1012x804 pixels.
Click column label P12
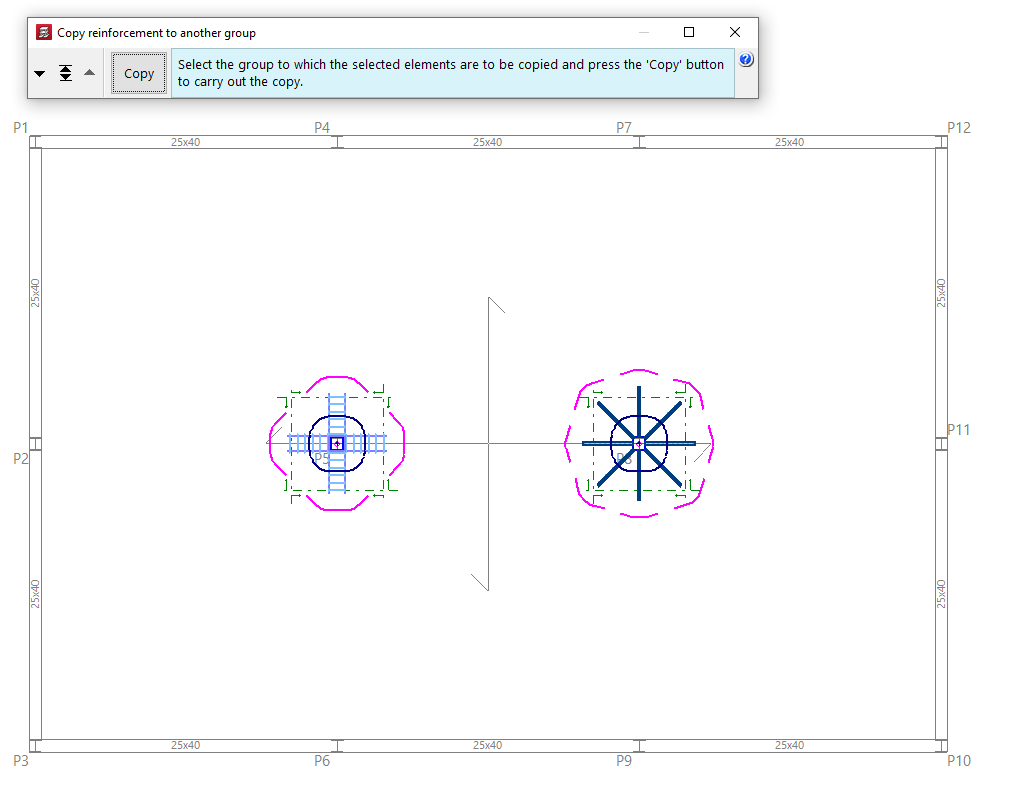pyautogui.click(x=958, y=128)
